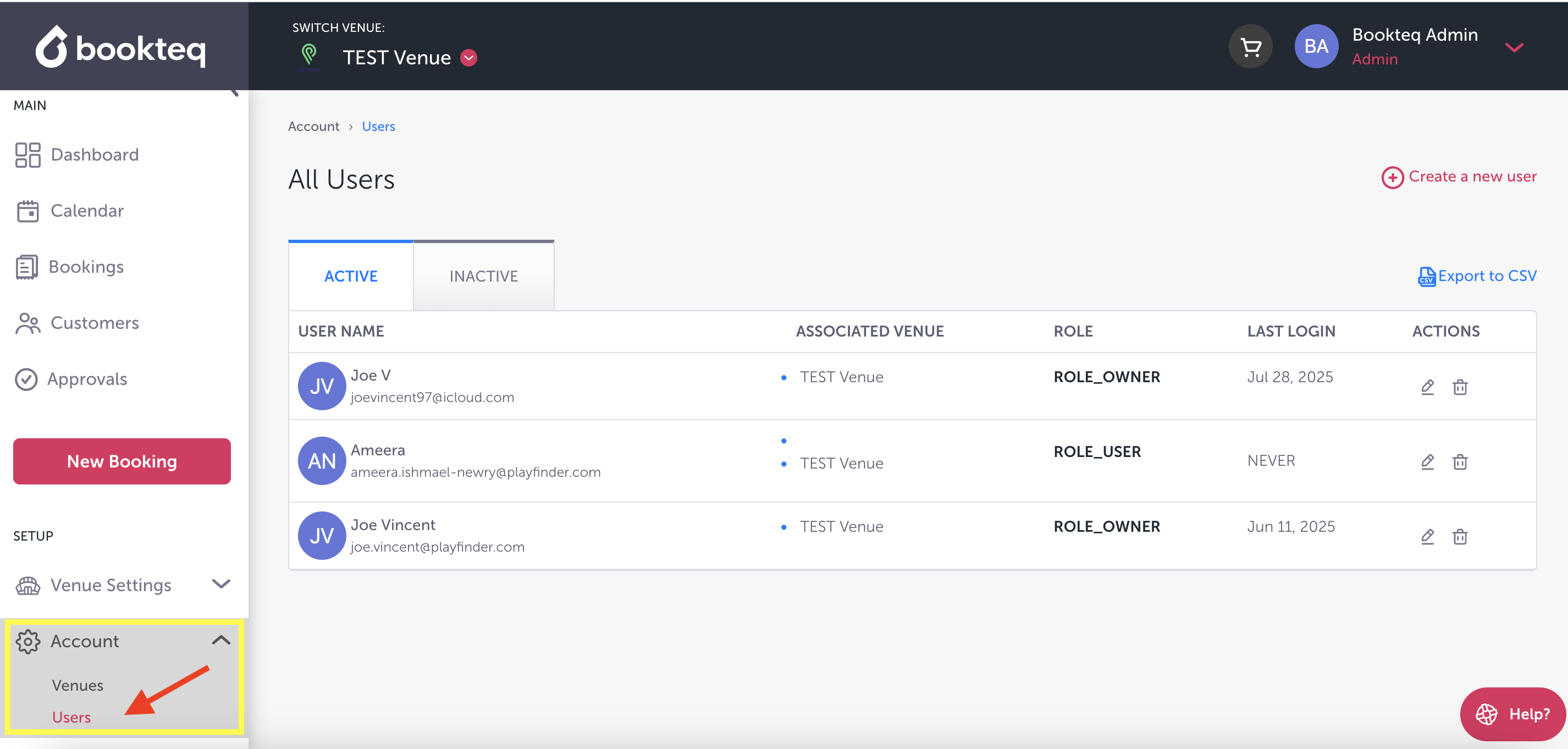Screen dimensions: 1568x749
Task: Open Venues under Account
Action: click(78, 685)
